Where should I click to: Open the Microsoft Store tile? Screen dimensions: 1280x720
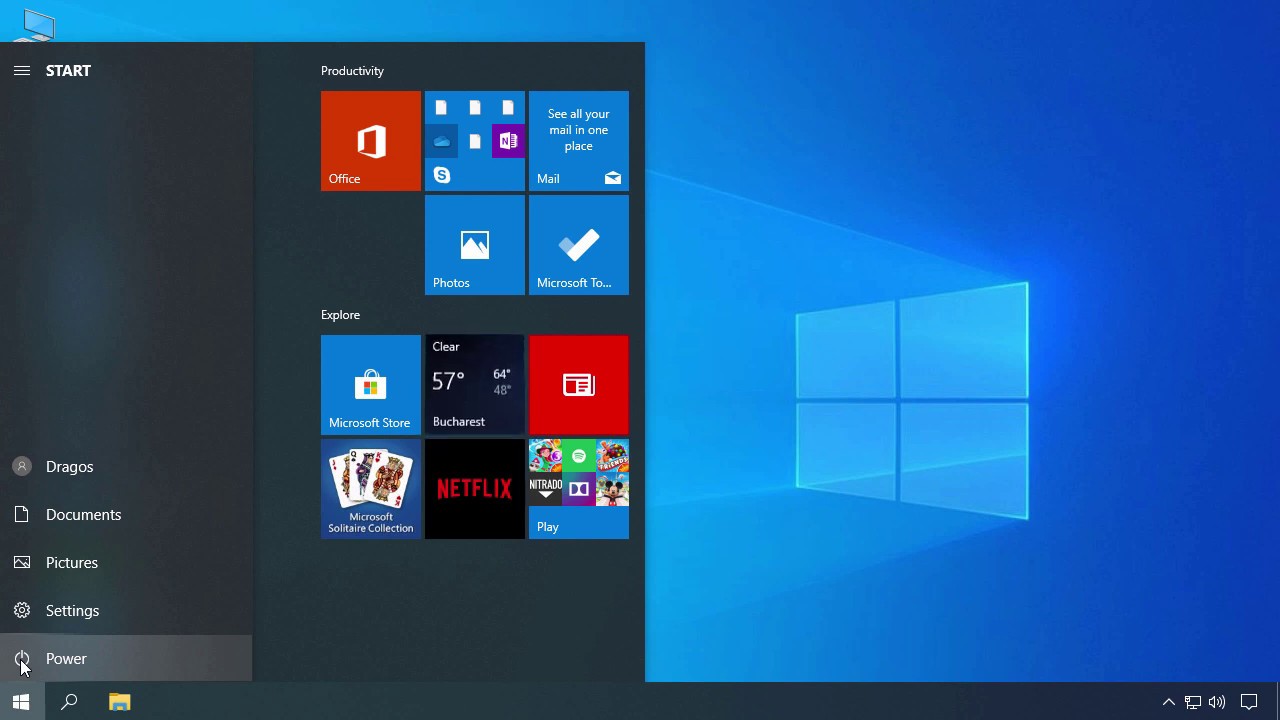click(370, 384)
